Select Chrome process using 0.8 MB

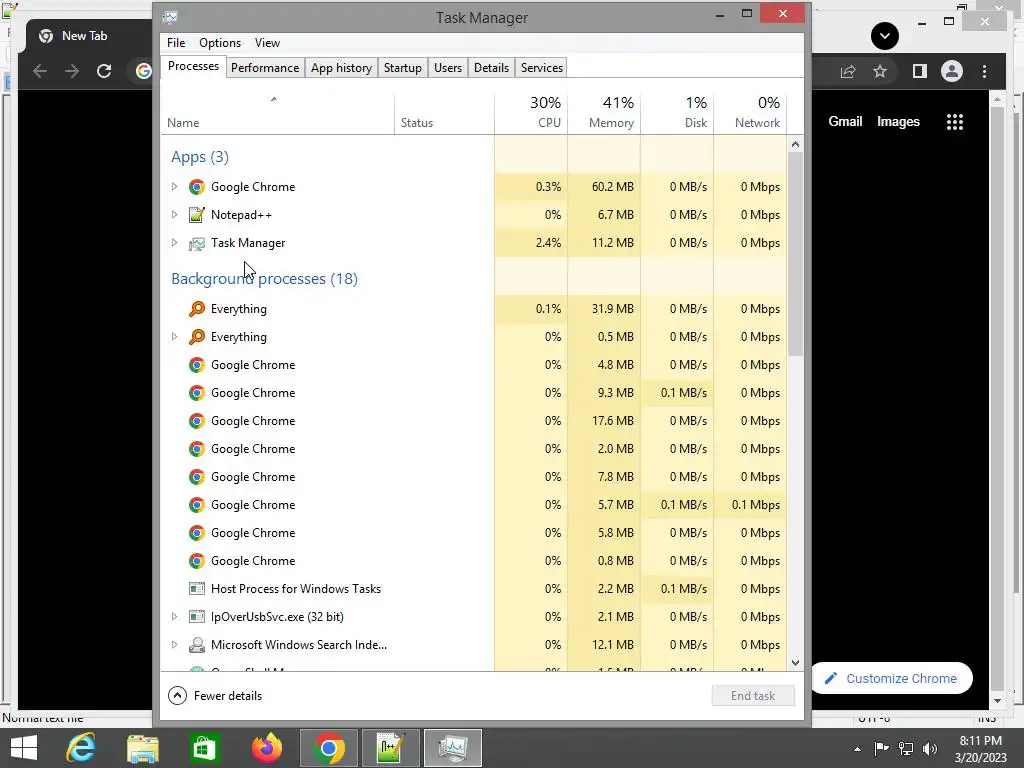click(473, 562)
